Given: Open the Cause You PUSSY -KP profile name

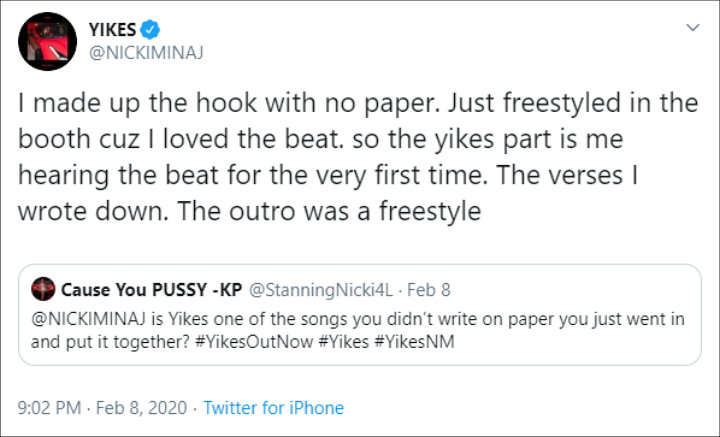Looking at the screenshot, I should (x=152, y=290).
